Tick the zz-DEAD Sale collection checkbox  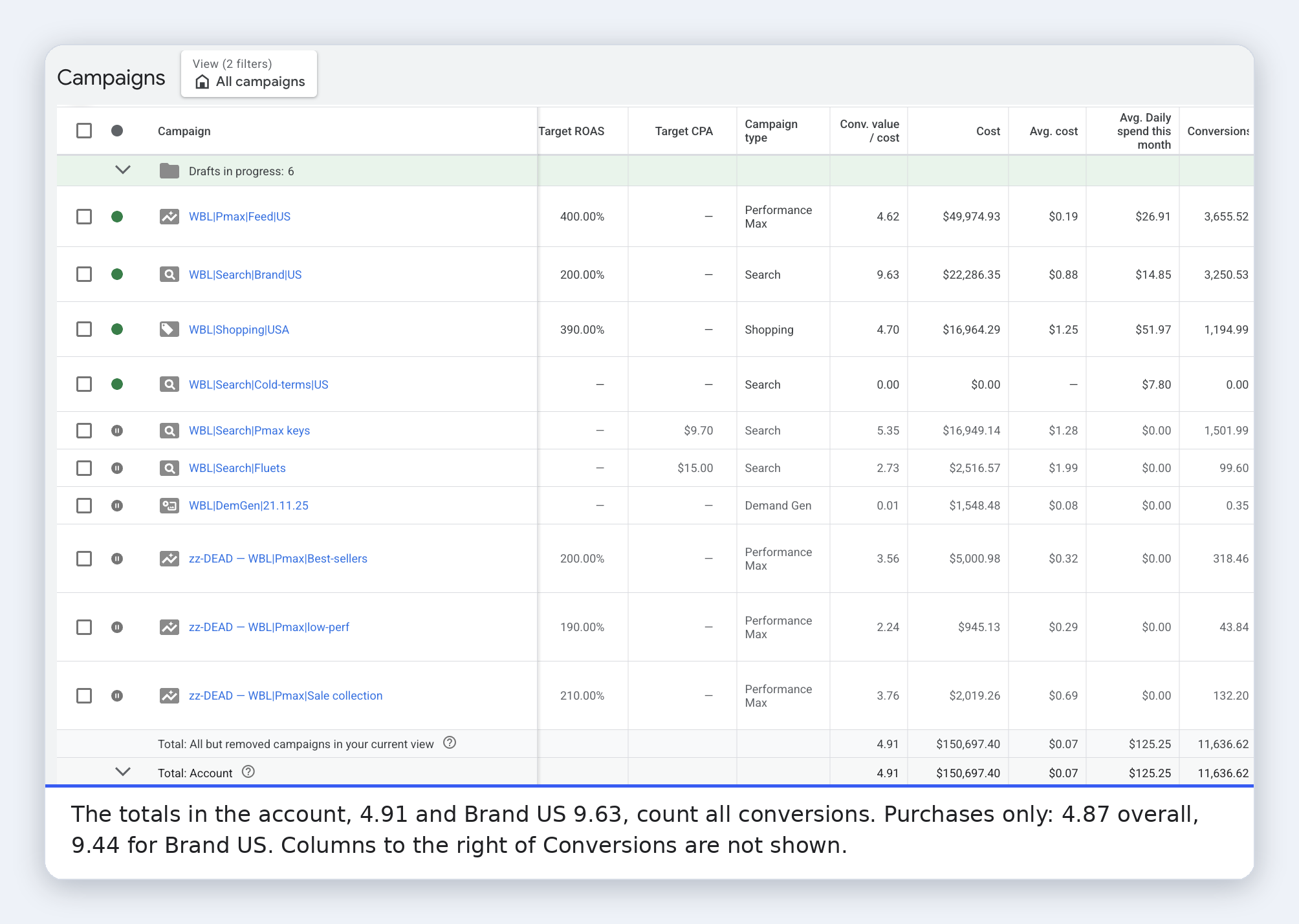click(x=84, y=696)
